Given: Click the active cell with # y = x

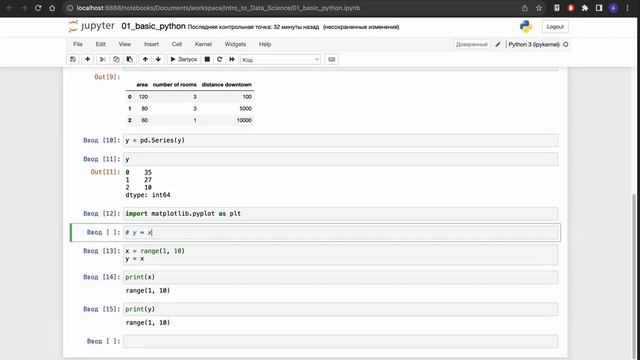Looking at the screenshot, I should click(341, 232).
